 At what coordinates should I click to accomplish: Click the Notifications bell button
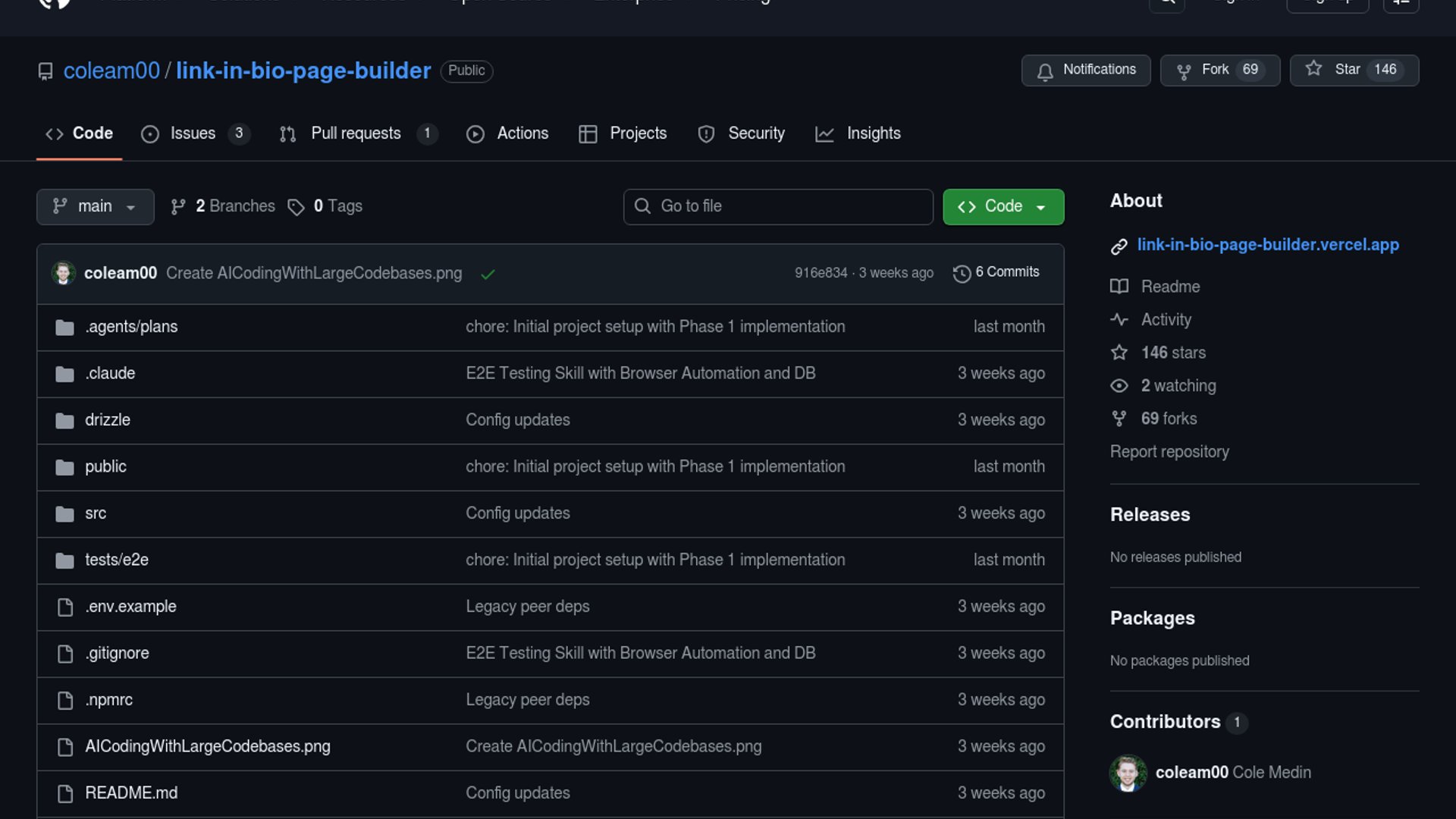[x=1085, y=71]
